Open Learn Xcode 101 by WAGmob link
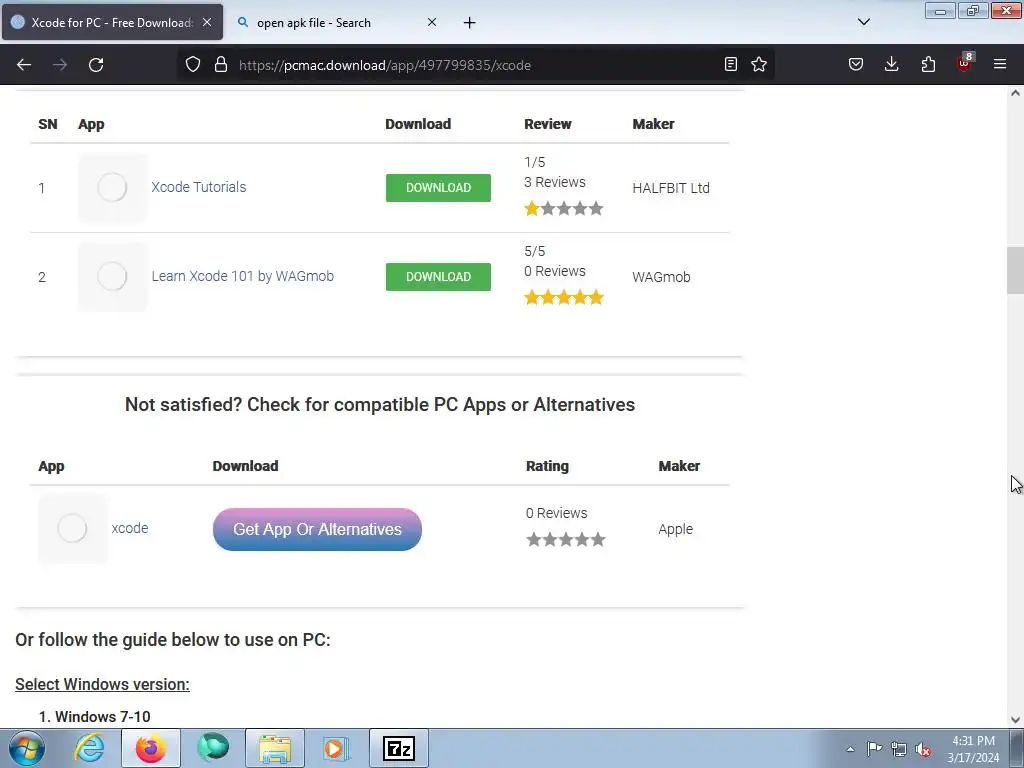This screenshot has height=768, width=1024. tap(242, 276)
